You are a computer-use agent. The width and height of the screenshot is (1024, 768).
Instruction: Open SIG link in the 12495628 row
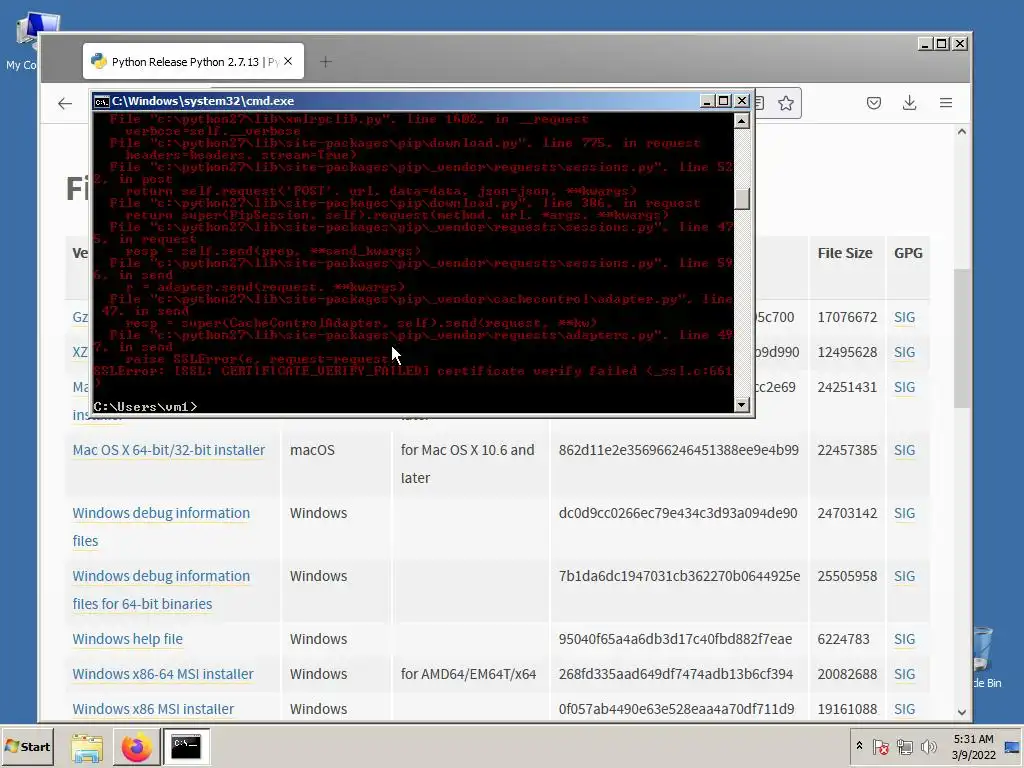tap(904, 352)
